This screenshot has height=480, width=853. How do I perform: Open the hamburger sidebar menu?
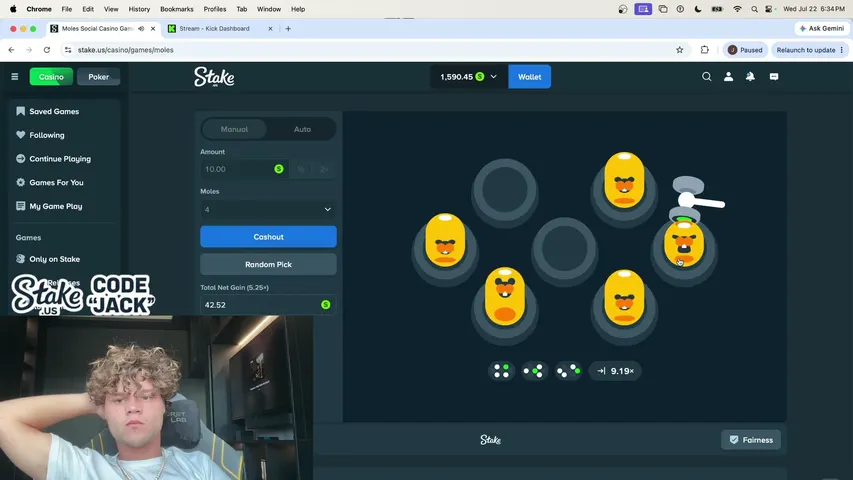coord(15,77)
